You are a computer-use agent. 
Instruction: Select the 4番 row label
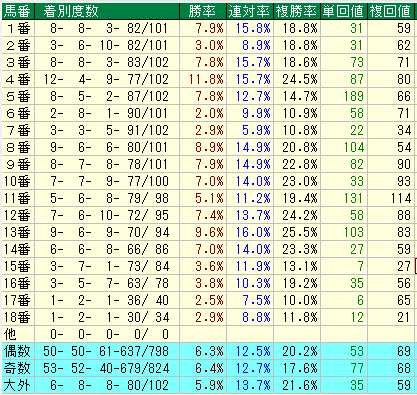click(x=18, y=79)
